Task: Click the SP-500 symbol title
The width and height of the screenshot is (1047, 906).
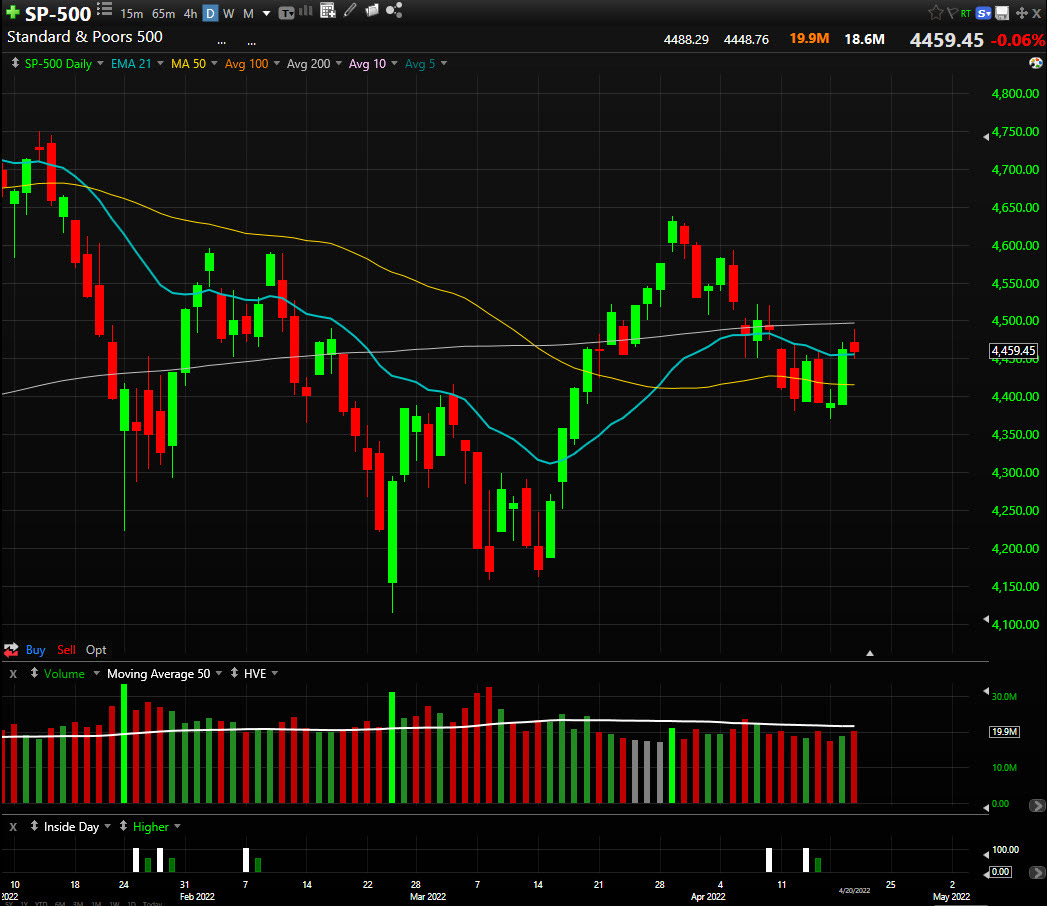Action: [x=57, y=13]
